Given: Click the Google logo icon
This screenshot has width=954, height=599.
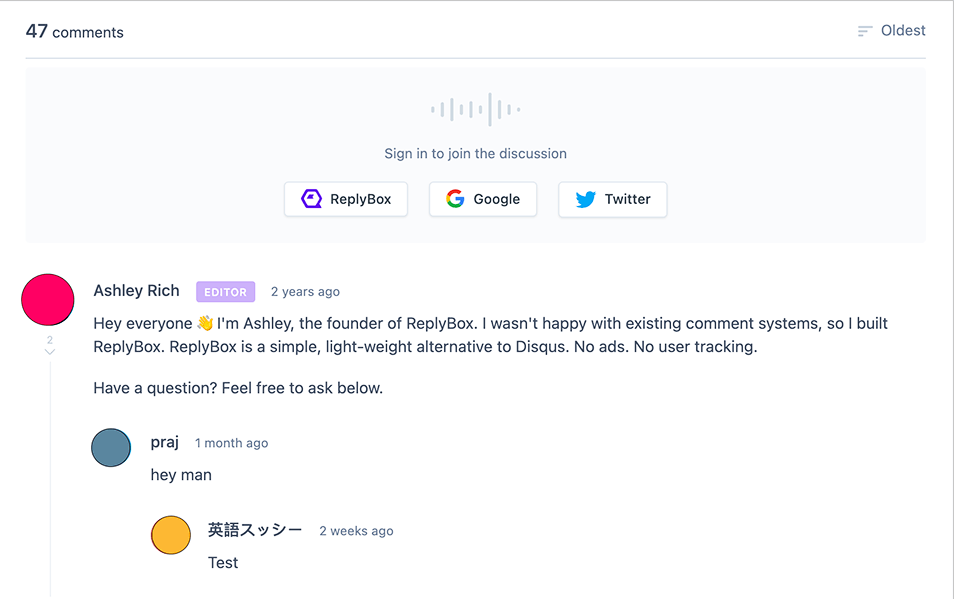Looking at the screenshot, I should click(455, 199).
